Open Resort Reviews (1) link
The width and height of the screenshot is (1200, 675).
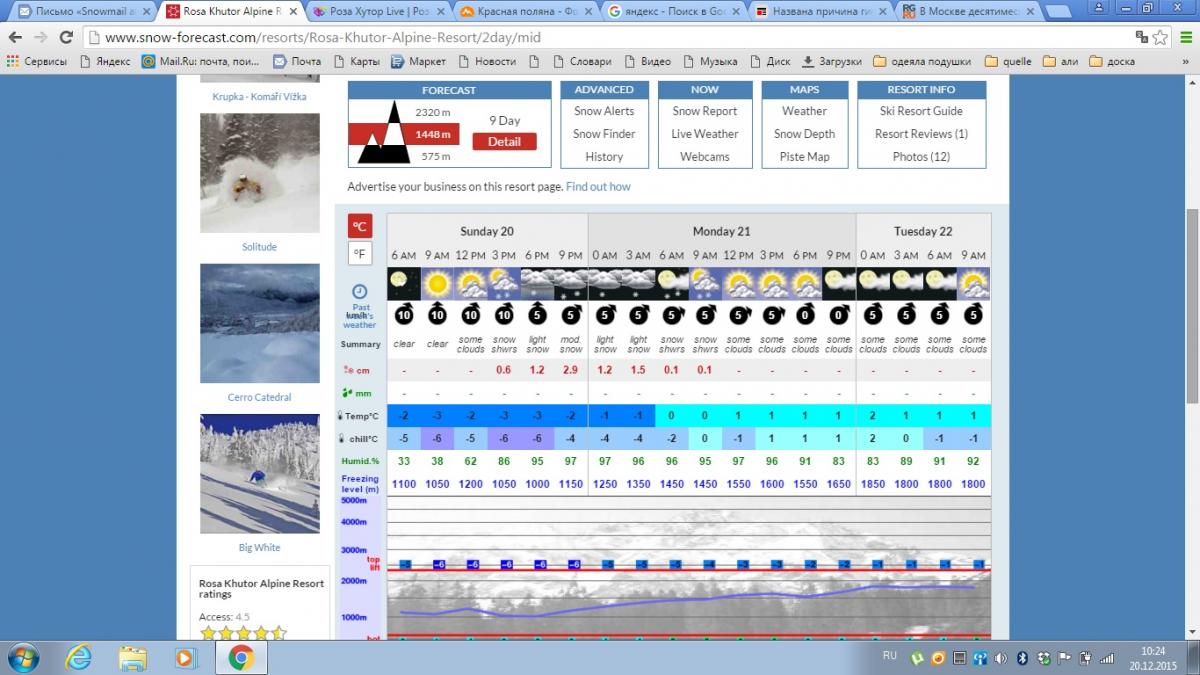921,134
